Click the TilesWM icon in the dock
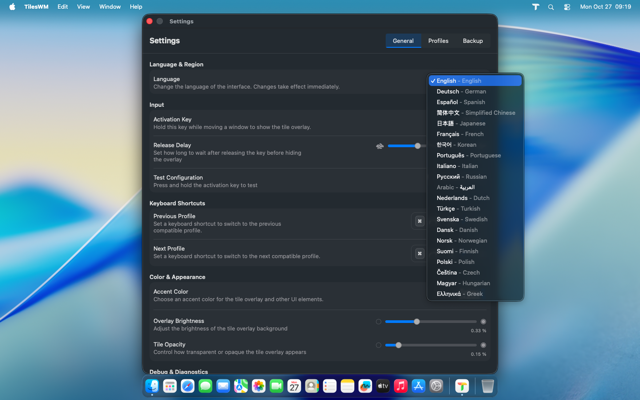This screenshot has height=400, width=640. point(462,386)
